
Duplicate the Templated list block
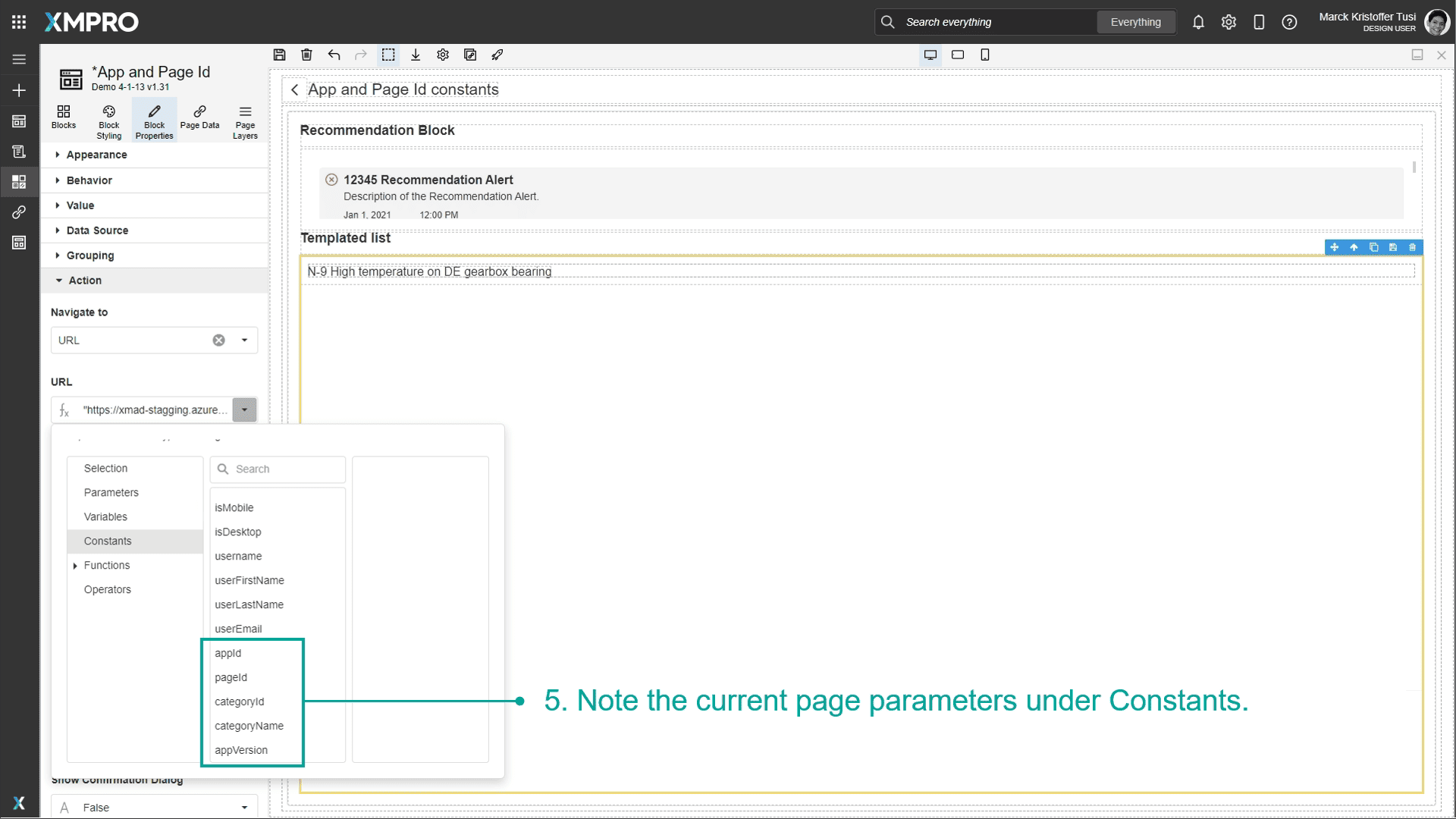point(1373,247)
